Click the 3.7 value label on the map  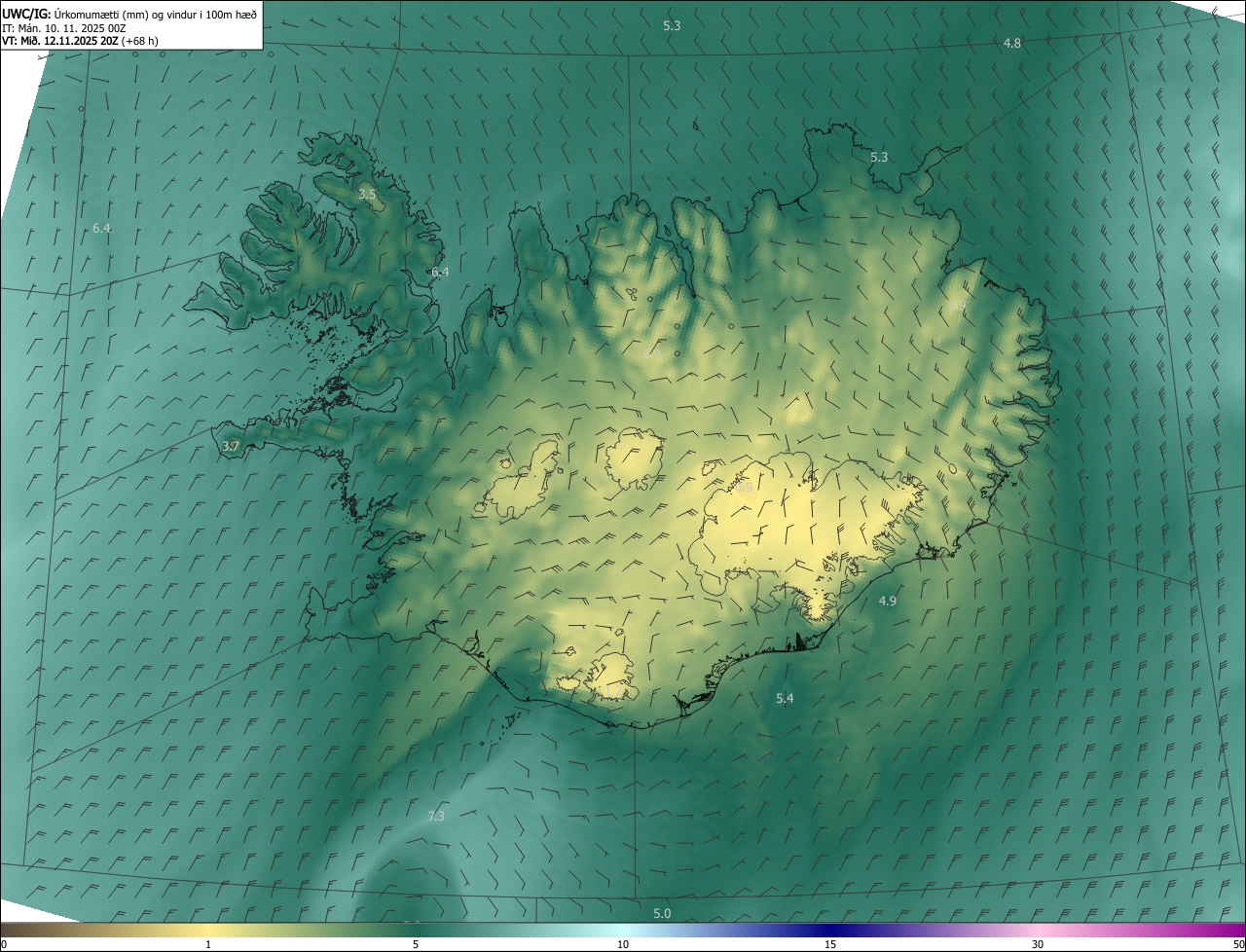231,446
